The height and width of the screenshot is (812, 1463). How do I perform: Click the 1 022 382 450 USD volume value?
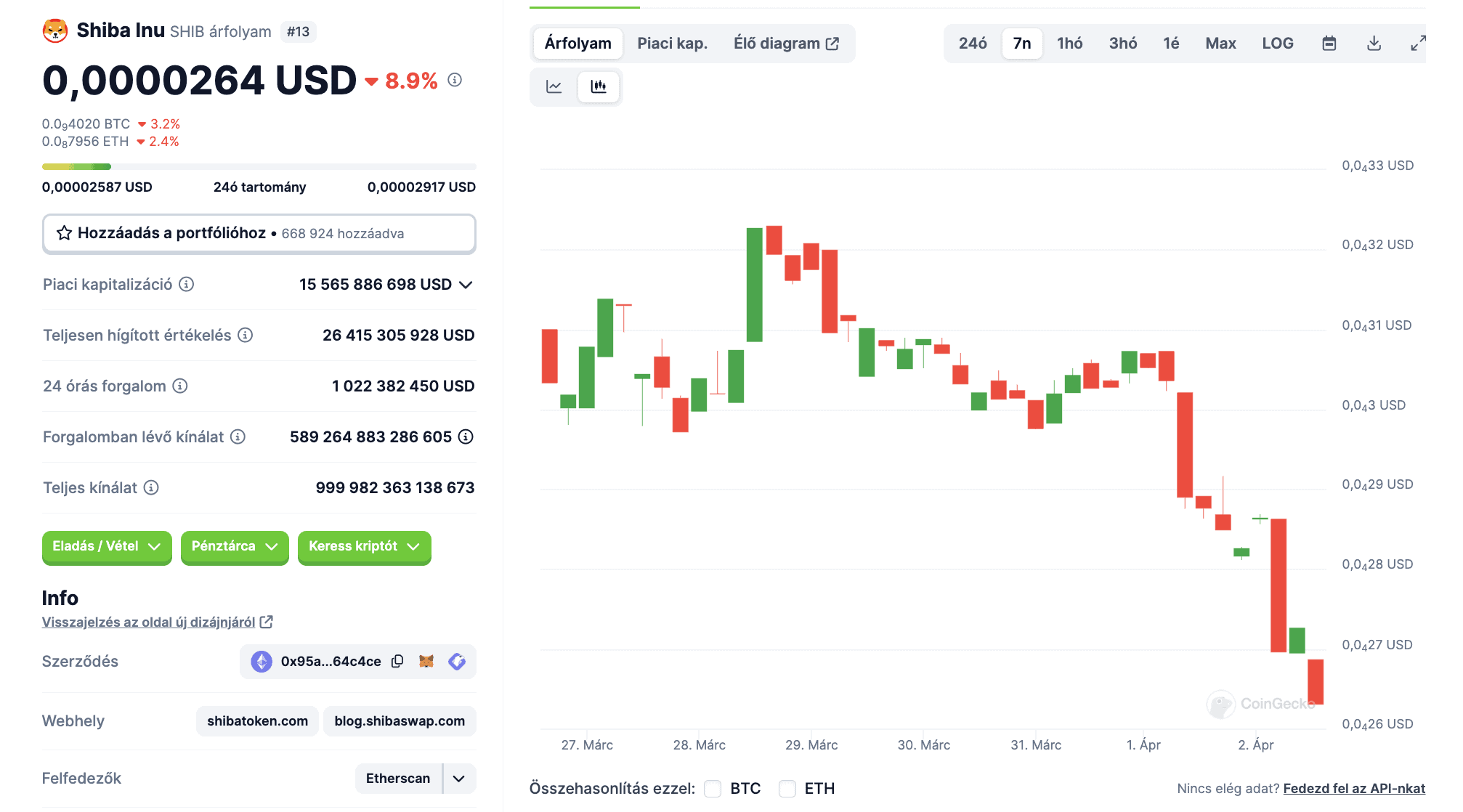pos(403,386)
